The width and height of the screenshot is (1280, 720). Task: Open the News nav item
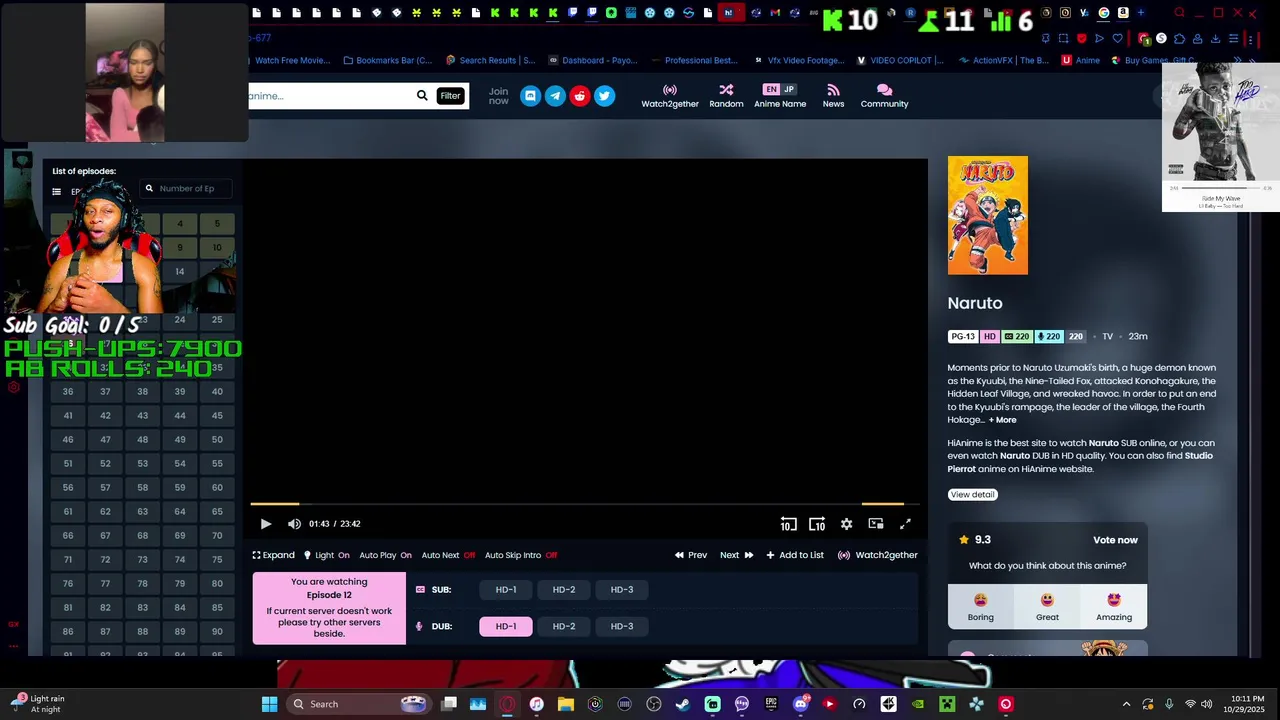(x=833, y=96)
